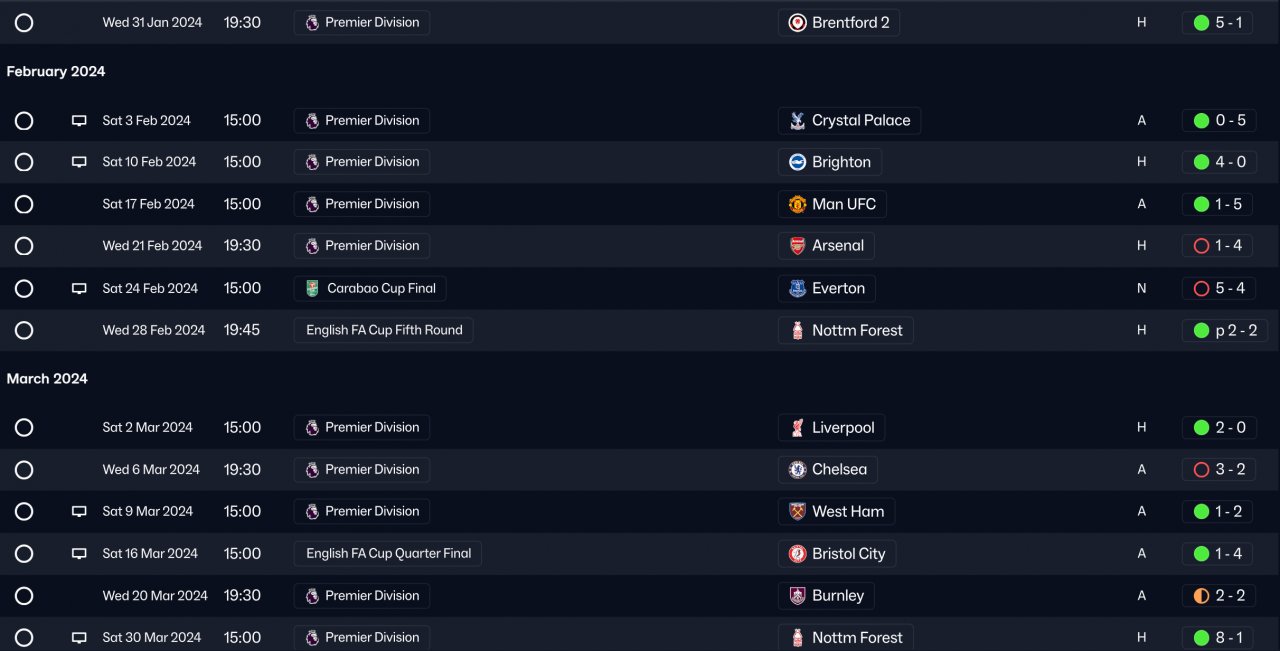
Task: Click the Bristol City club badge
Action: coord(797,553)
